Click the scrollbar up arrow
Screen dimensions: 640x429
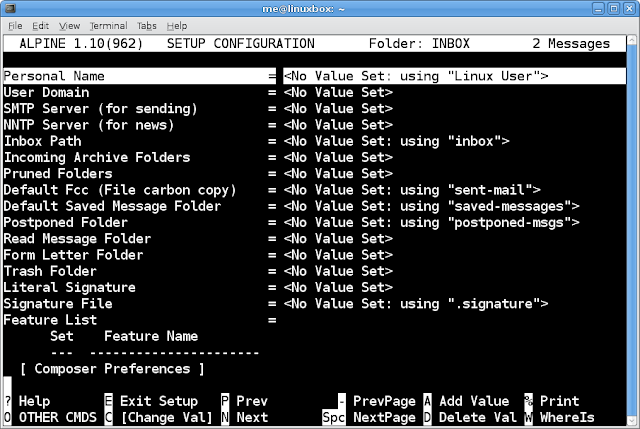(632, 40)
